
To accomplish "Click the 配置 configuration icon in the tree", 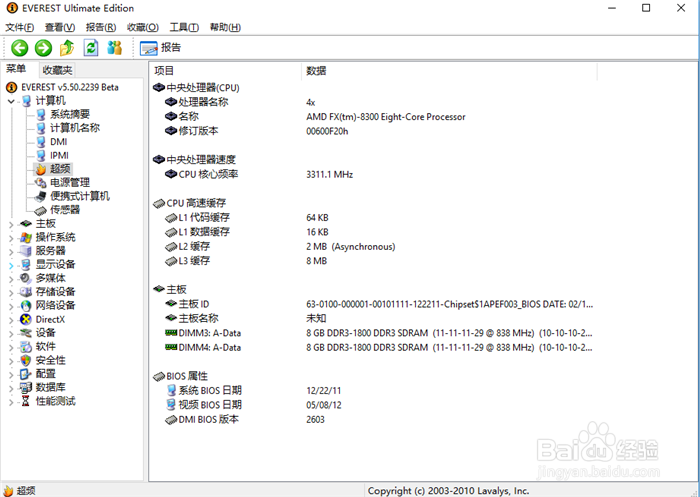I will pyautogui.click(x=26, y=374).
